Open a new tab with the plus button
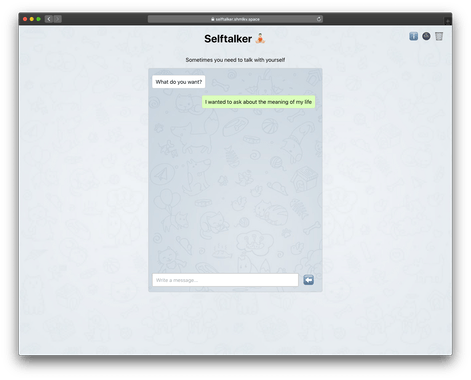The image size is (471, 380). [447, 21]
